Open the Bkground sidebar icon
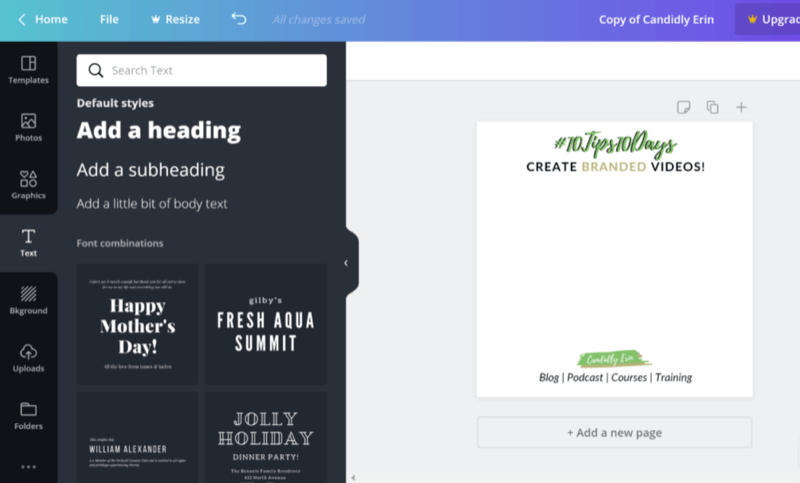Image resolution: width=800 pixels, height=483 pixels. (29, 294)
